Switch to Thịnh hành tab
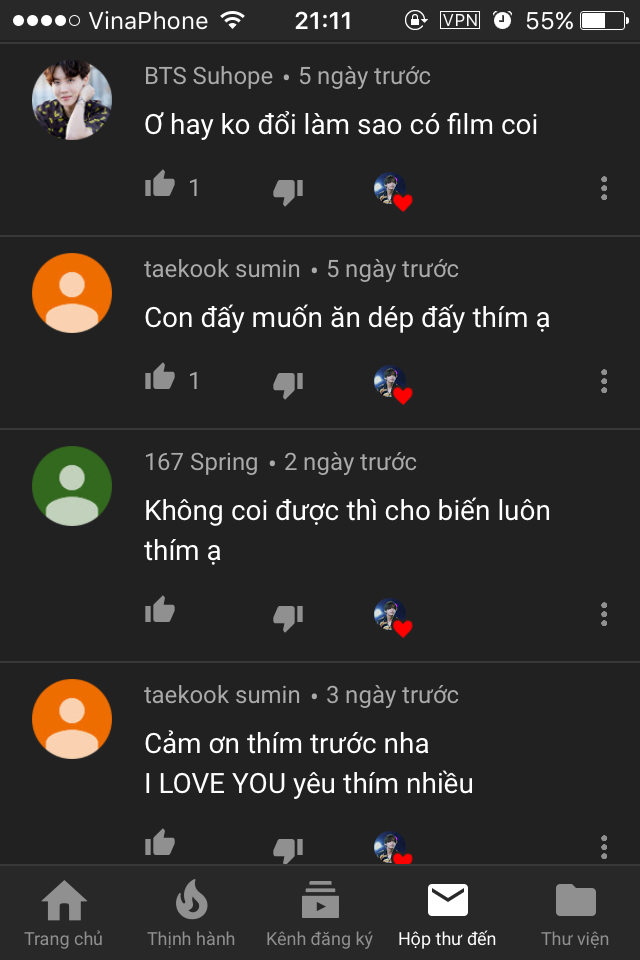The image size is (640, 960). 191,913
